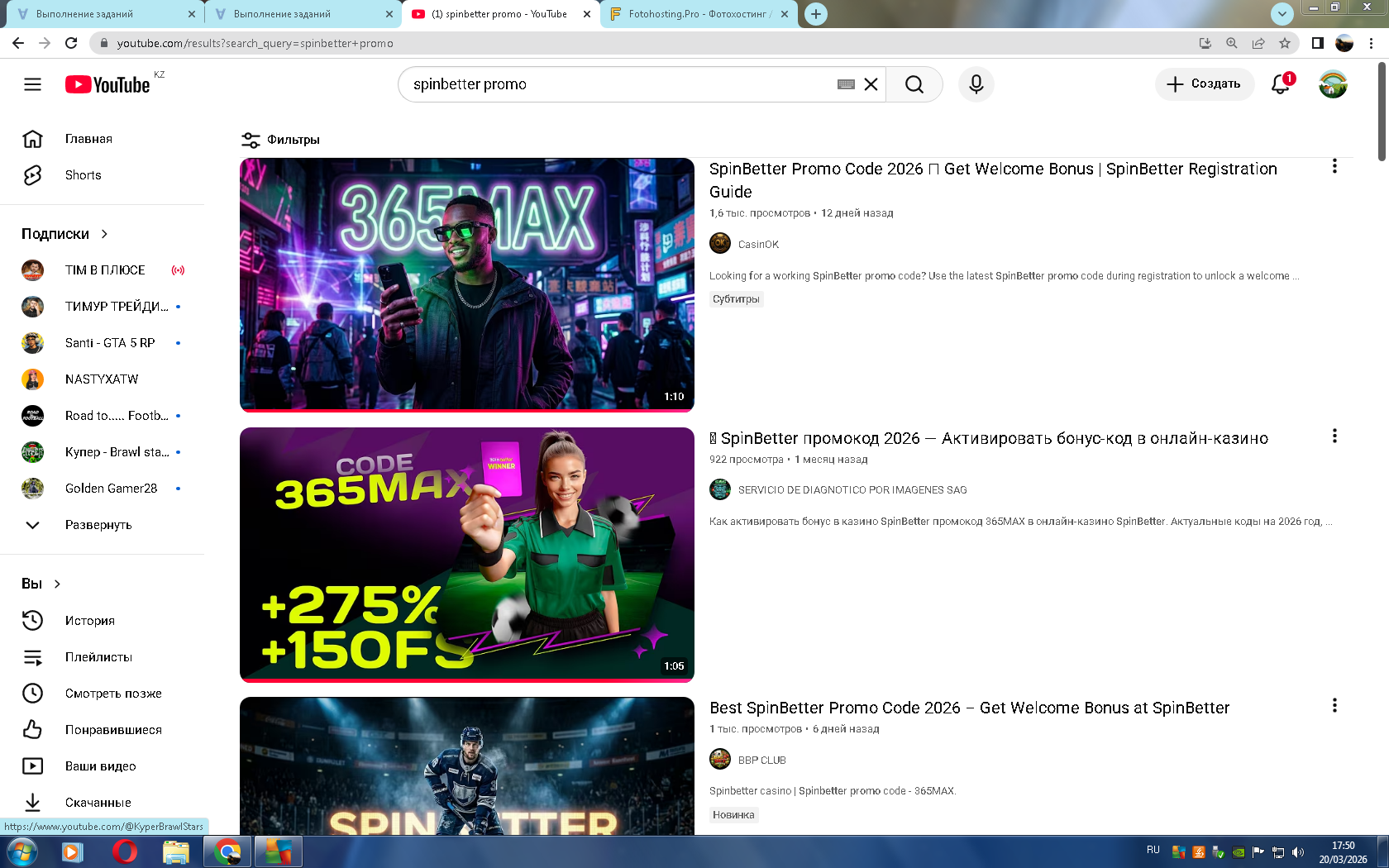Open the volume control in system tray
The height and width of the screenshot is (868, 1389).
(x=1298, y=852)
